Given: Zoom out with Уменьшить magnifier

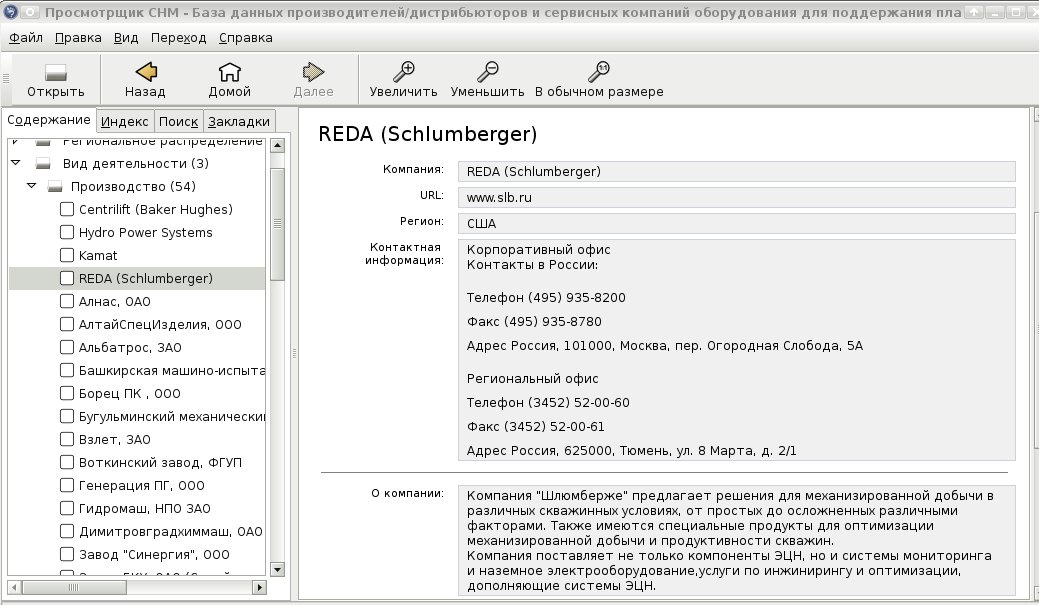Looking at the screenshot, I should click(488, 72).
